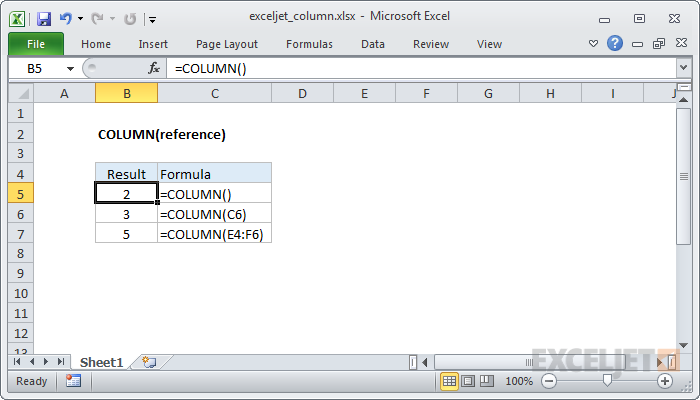
Task: Click the zoom slider handle
Action: tap(606, 381)
